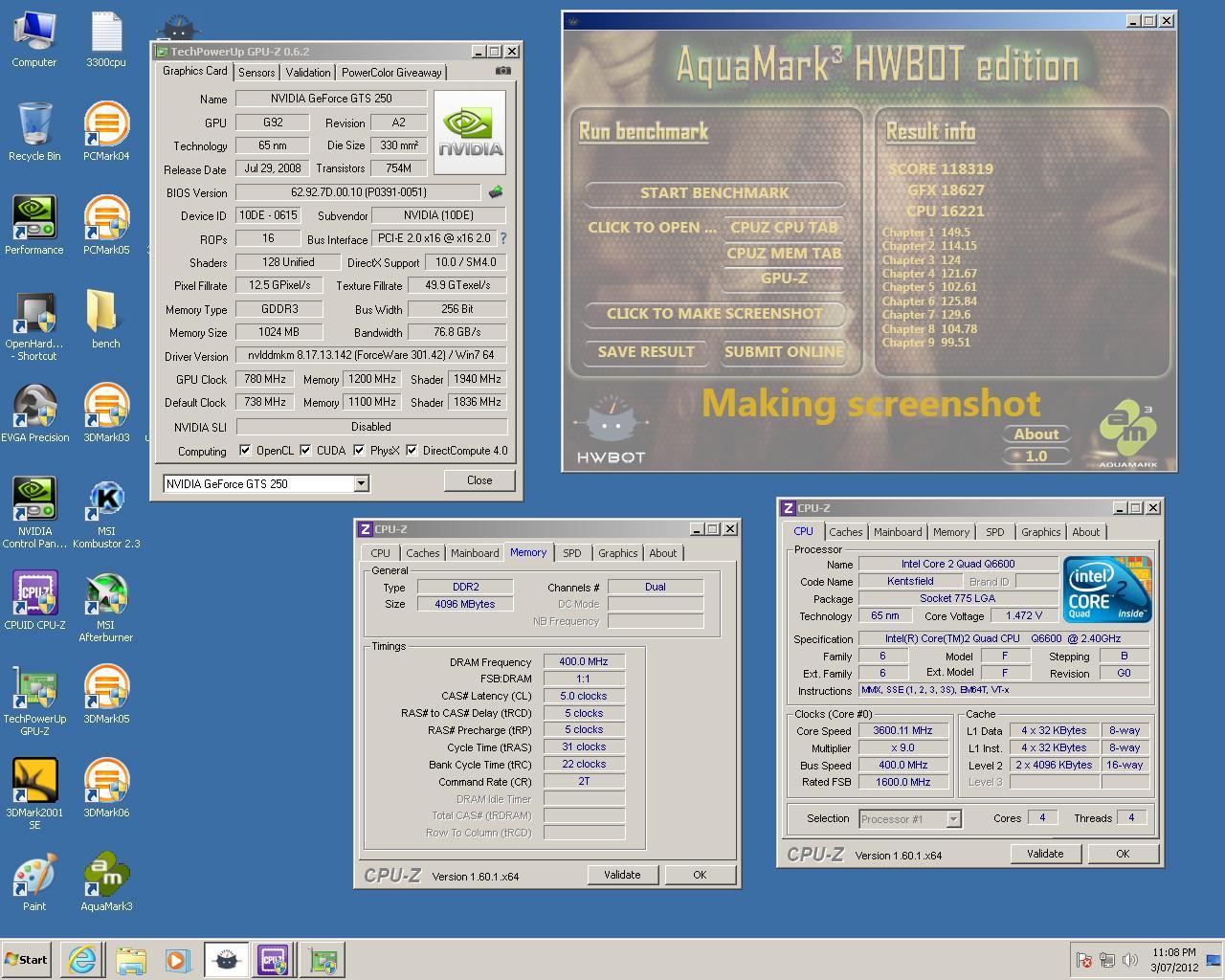This screenshot has width=1225, height=980.
Task: Select Caches tab in CPU-Z processor window
Action: [x=846, y=532]
